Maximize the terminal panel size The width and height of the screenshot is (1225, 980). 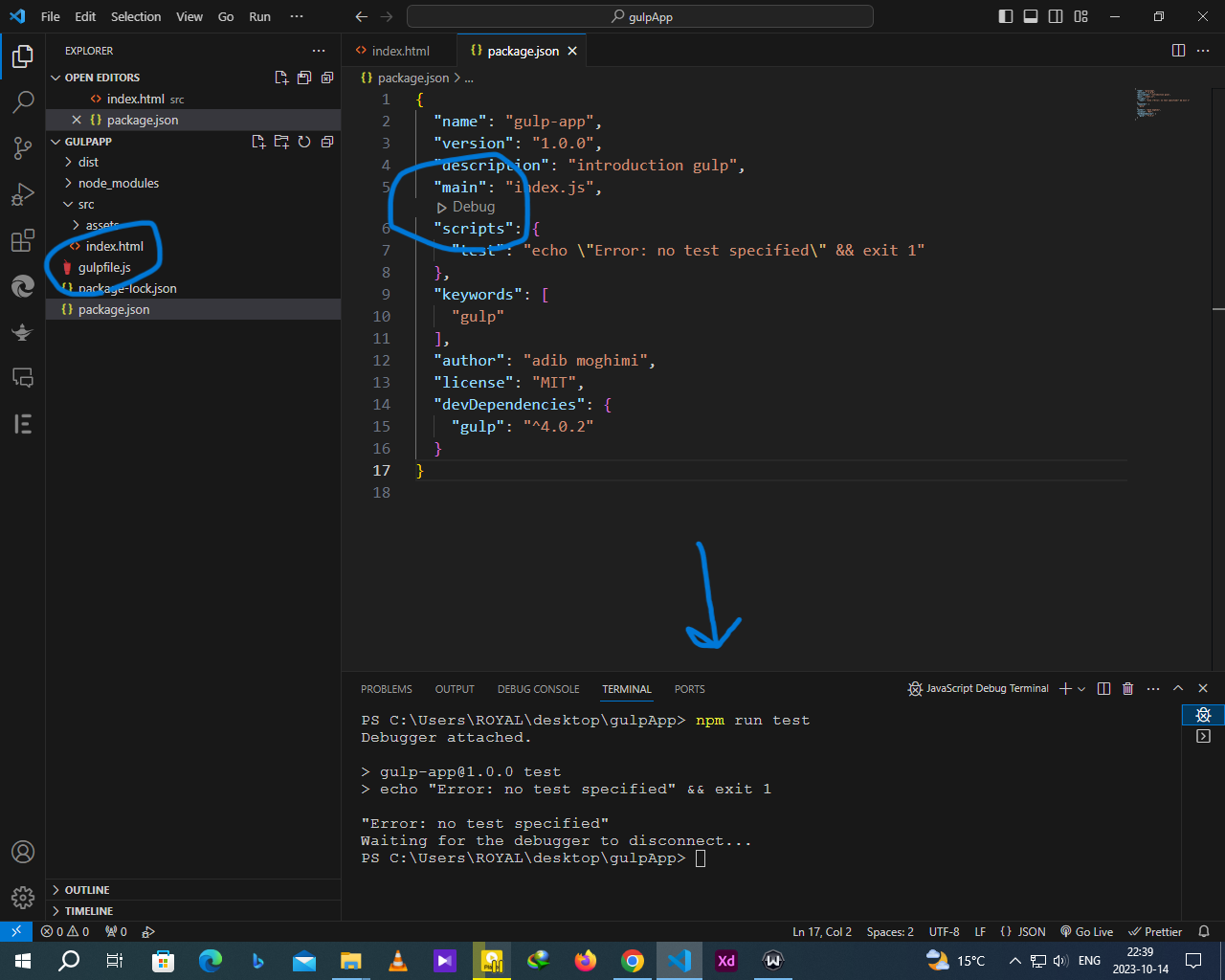[x=1178, y=688]
